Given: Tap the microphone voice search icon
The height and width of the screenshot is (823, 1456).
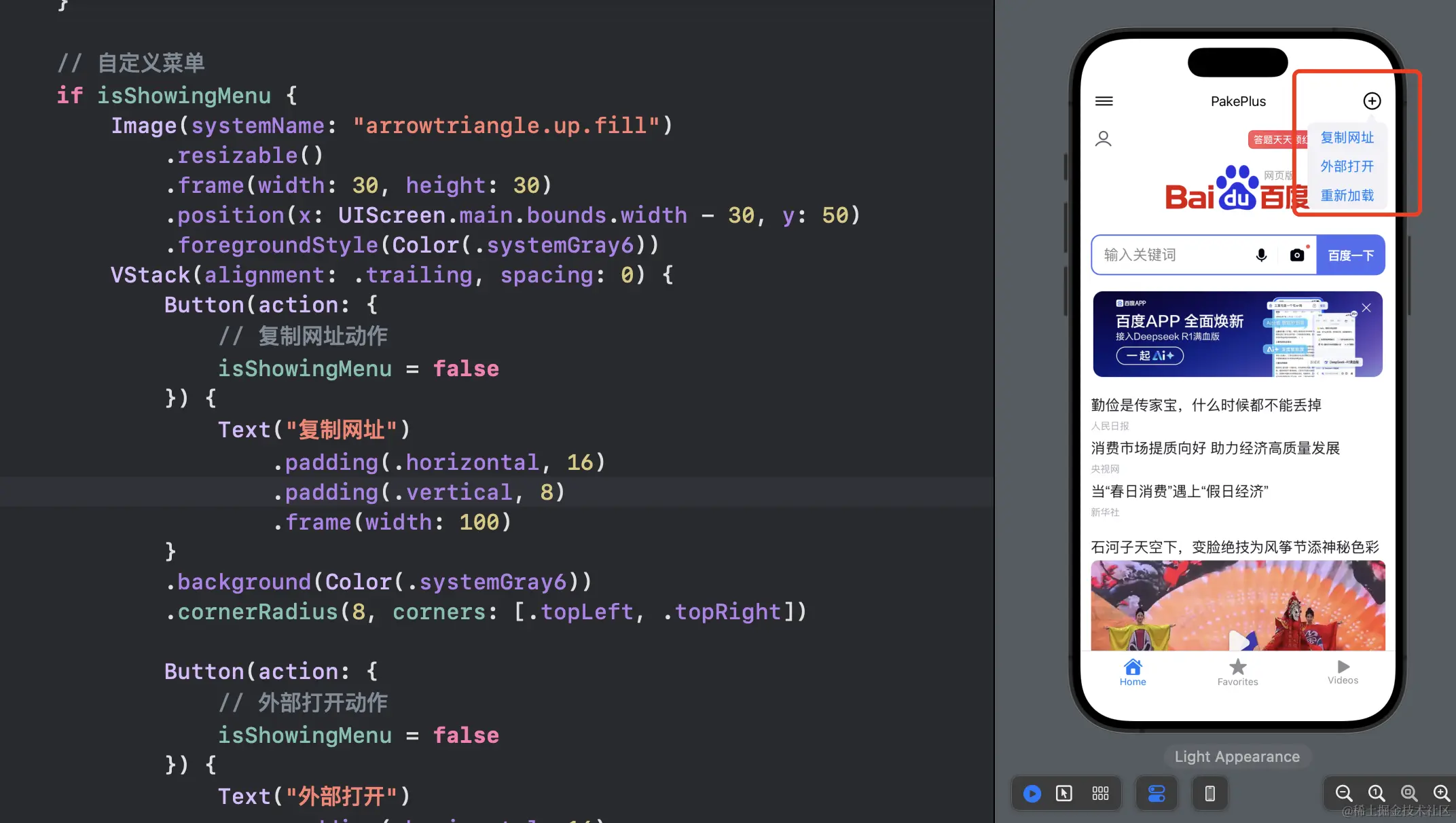Looking at the screenshot, I should (1261, 255).
